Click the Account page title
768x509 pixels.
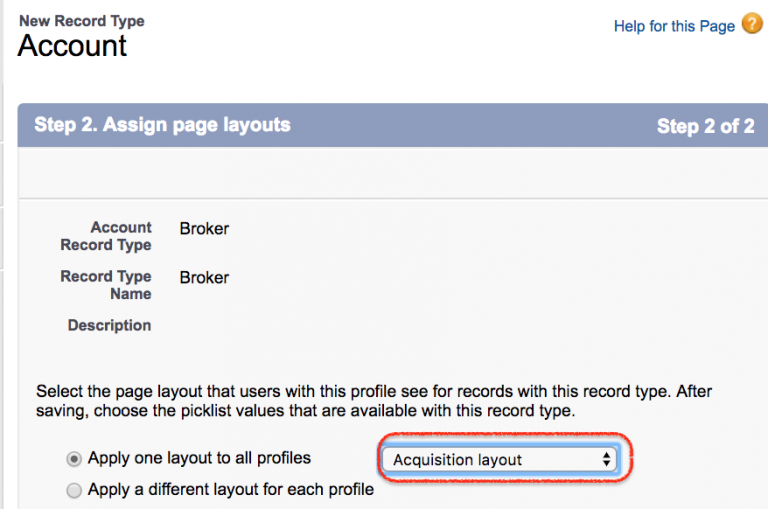(72, 46)
